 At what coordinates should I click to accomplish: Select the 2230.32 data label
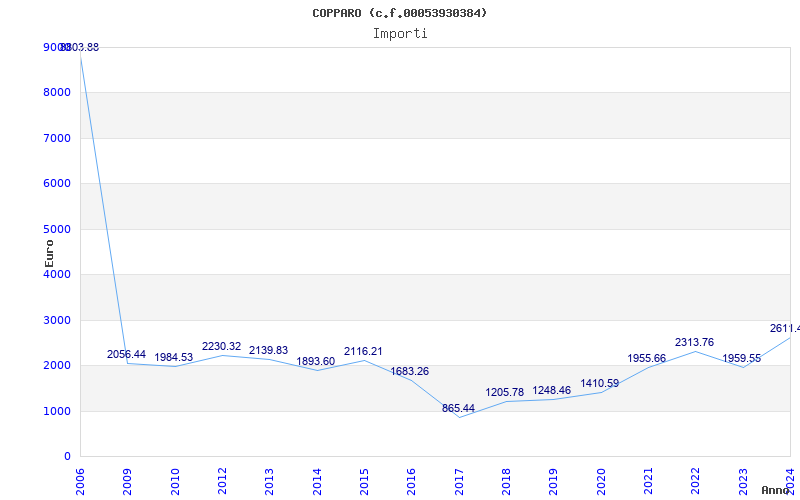click(221, 346)
